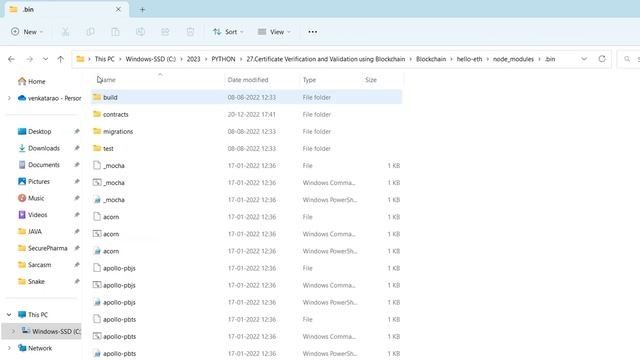Go forward with the right arrow

tap(29, 59)
